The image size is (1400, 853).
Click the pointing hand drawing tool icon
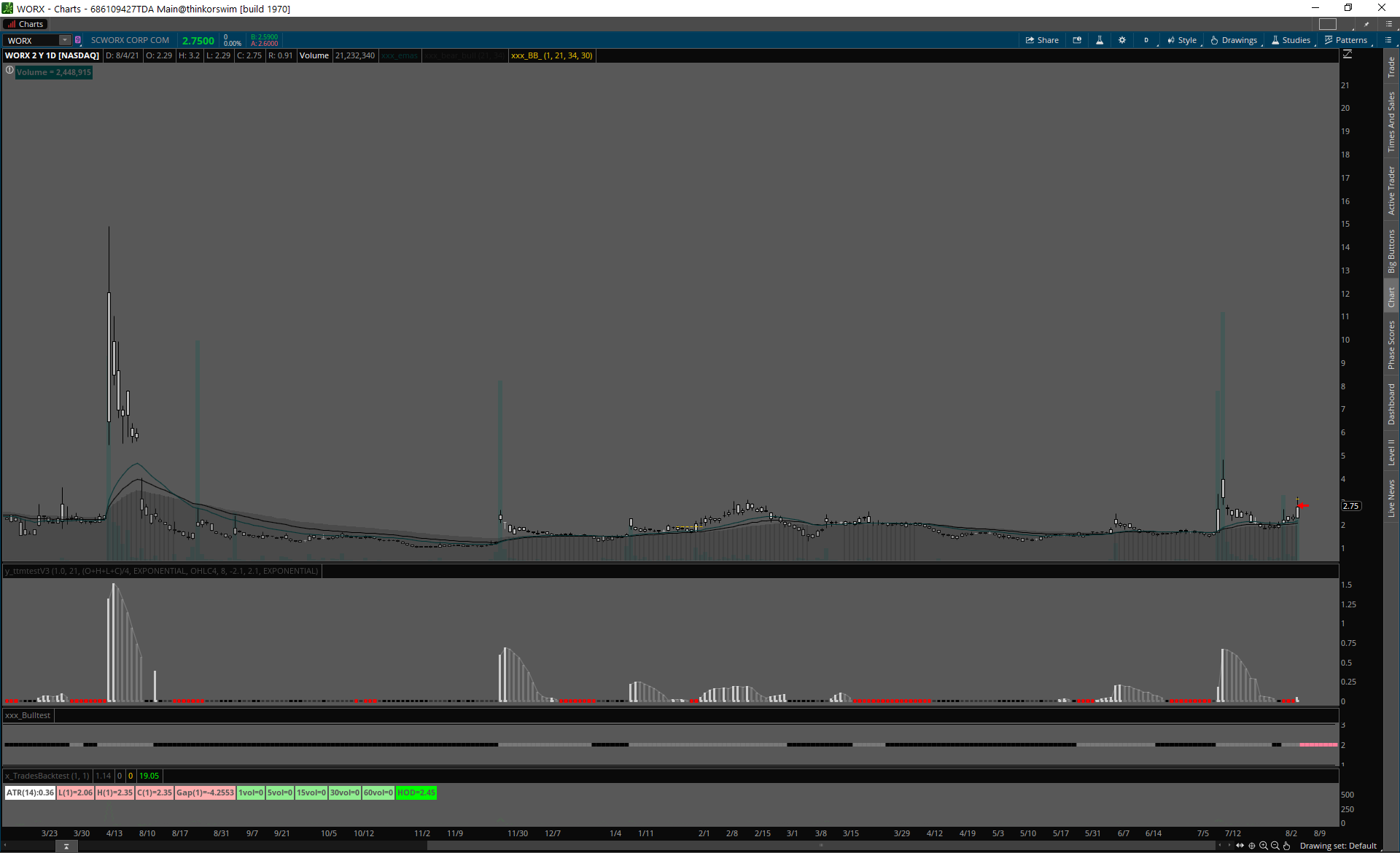(x=1287, y=846)
